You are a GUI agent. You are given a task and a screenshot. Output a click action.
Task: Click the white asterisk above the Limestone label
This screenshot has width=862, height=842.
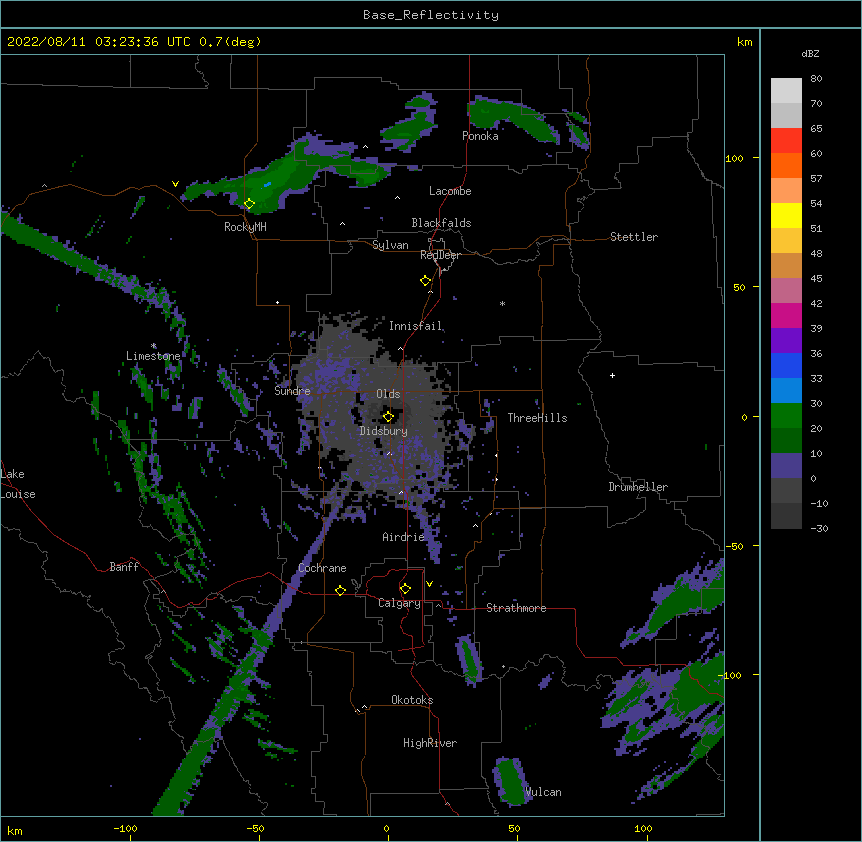pos(154,346)
